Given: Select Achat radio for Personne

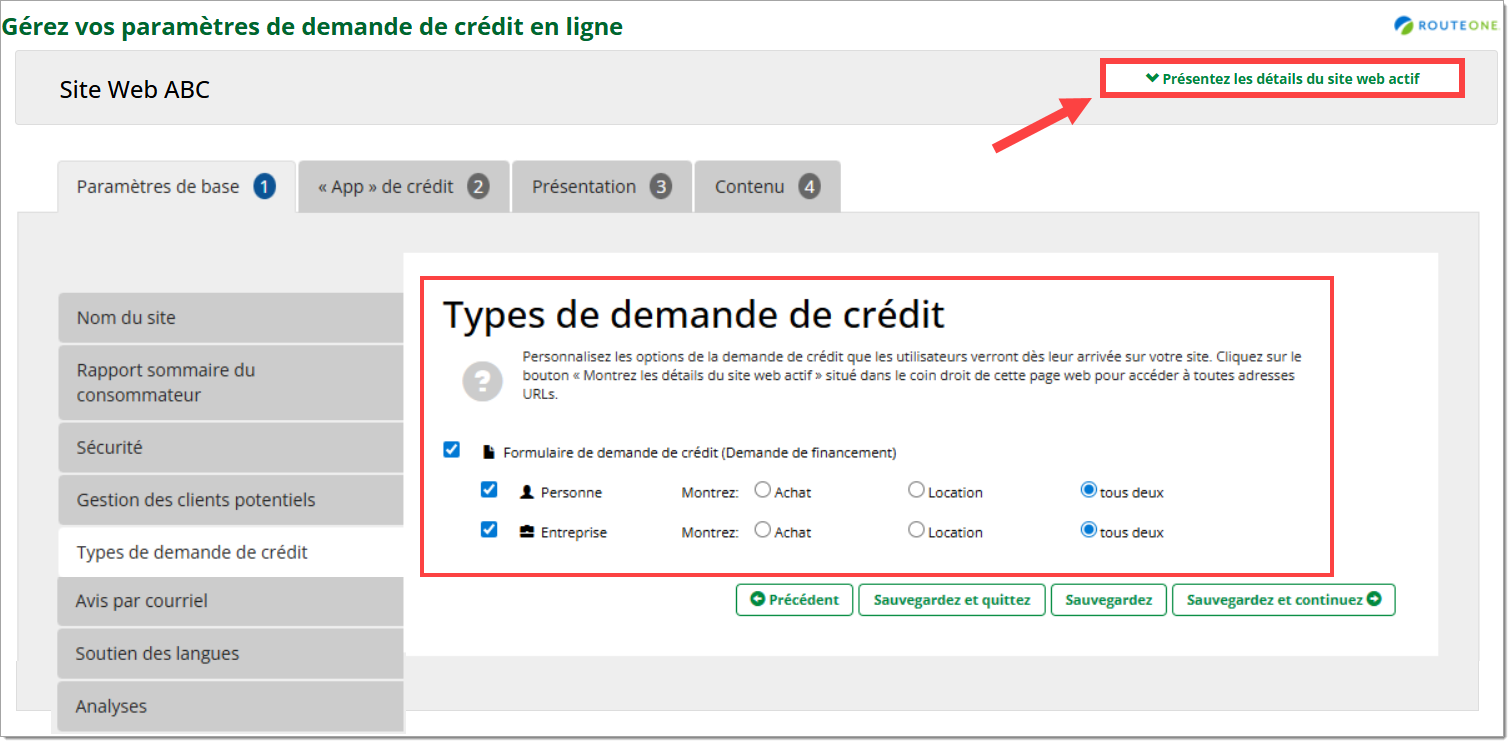Looking at the screenshot, I should pos(763,490).
